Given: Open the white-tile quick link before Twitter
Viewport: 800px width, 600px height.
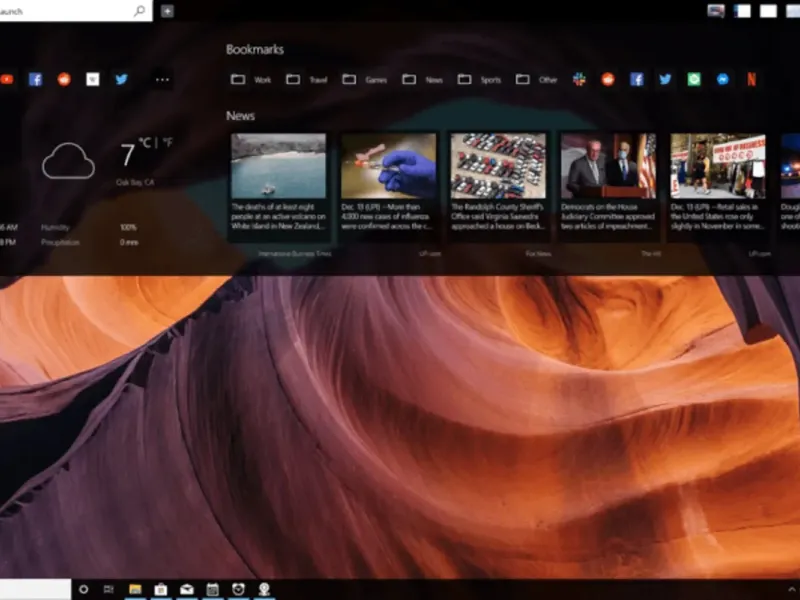Looking at the screenshot, I should 92,79.
